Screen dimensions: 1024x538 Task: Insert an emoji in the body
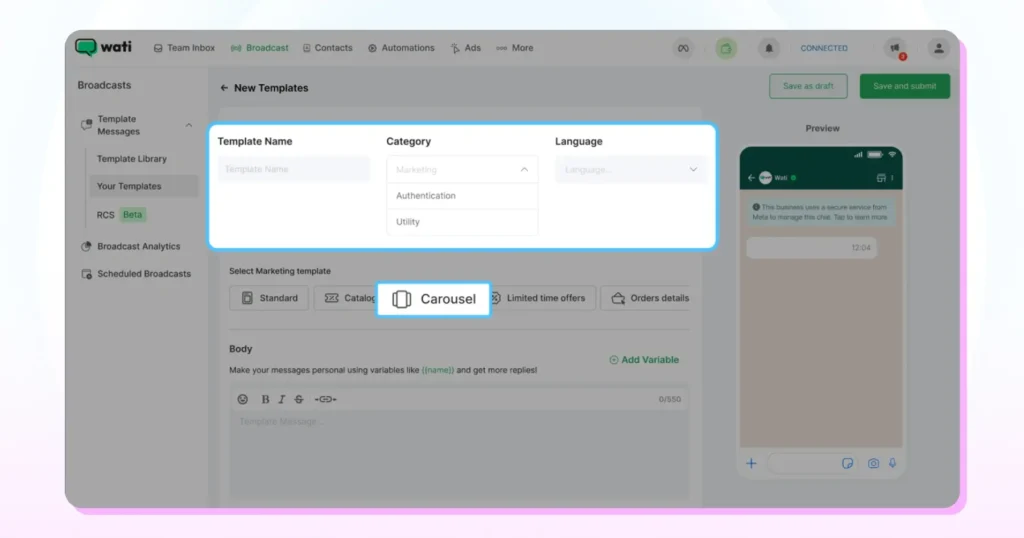click(242, 399)
